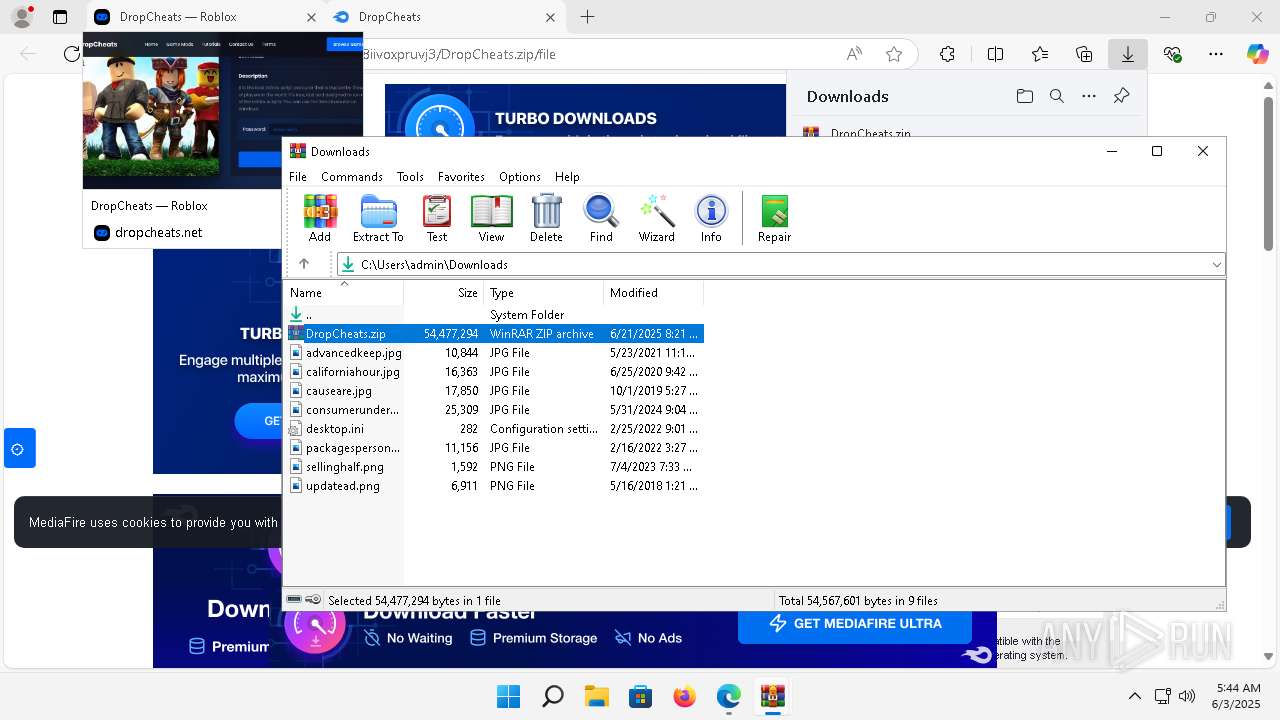The width and height of the screenshot is (1280, 720).
Task: Click the WinRAR Add toolbar icon
Action: coord(320,218)
